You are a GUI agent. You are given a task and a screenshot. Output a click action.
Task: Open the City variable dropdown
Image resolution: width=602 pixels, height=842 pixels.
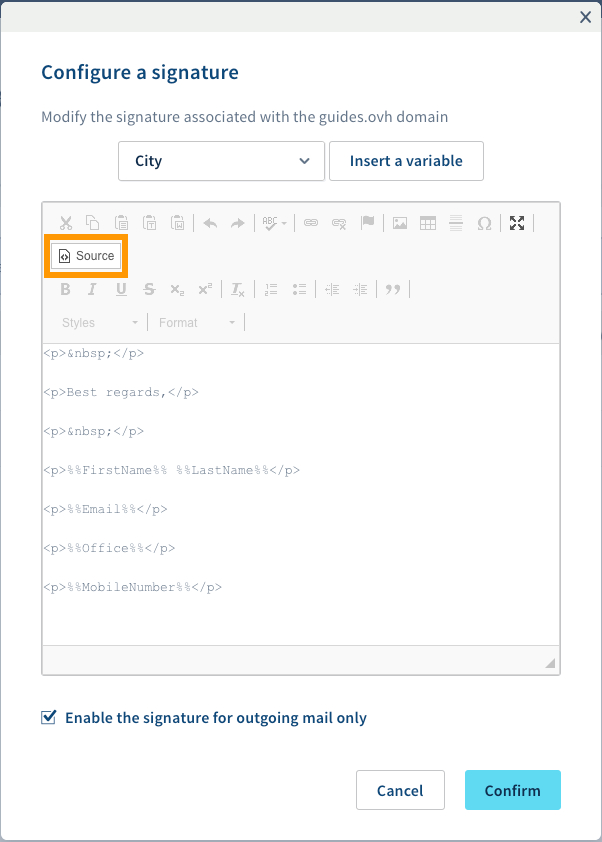pyautogui.click(x=221, y=161)
